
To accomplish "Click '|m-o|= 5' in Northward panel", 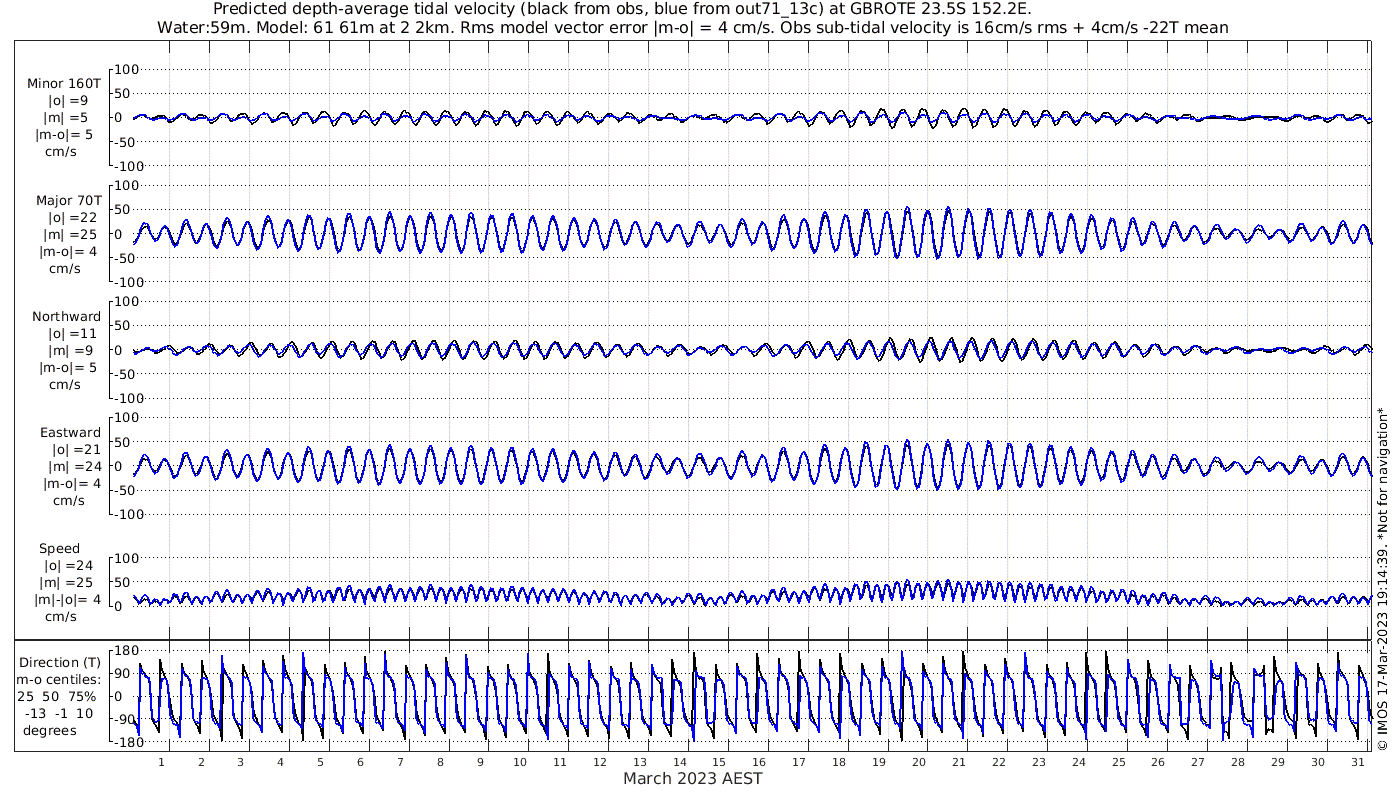I will pyautogui.click(x=68, y=367).
